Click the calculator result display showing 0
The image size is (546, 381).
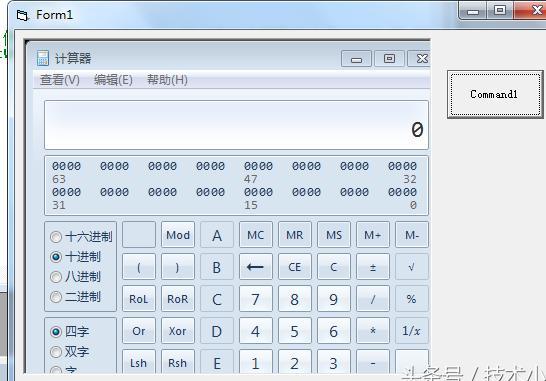236,125
